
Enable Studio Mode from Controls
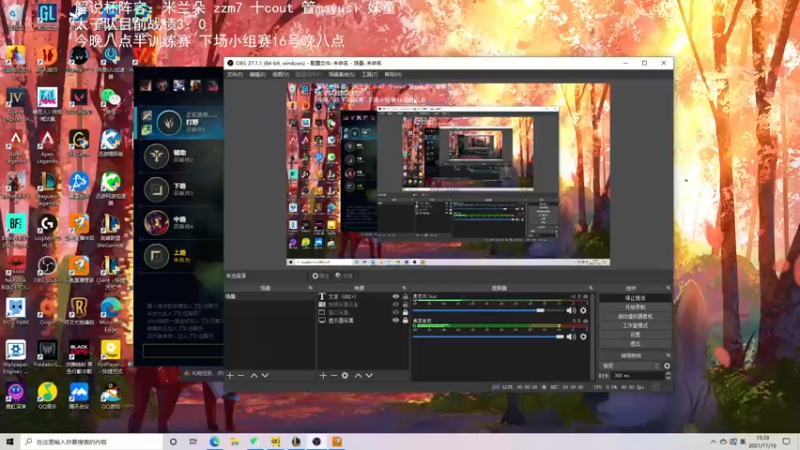coord(635,326)
